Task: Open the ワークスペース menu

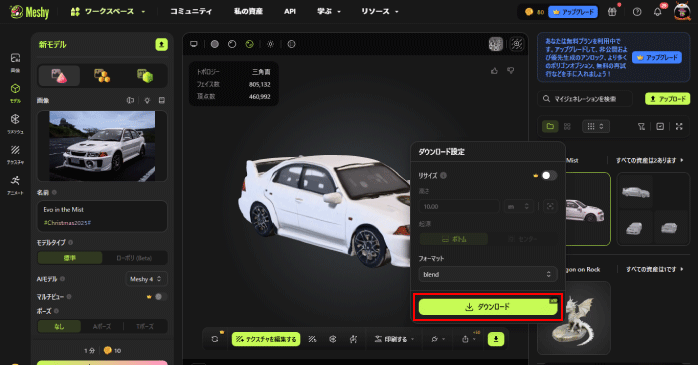Action: [x=108, y=12]
